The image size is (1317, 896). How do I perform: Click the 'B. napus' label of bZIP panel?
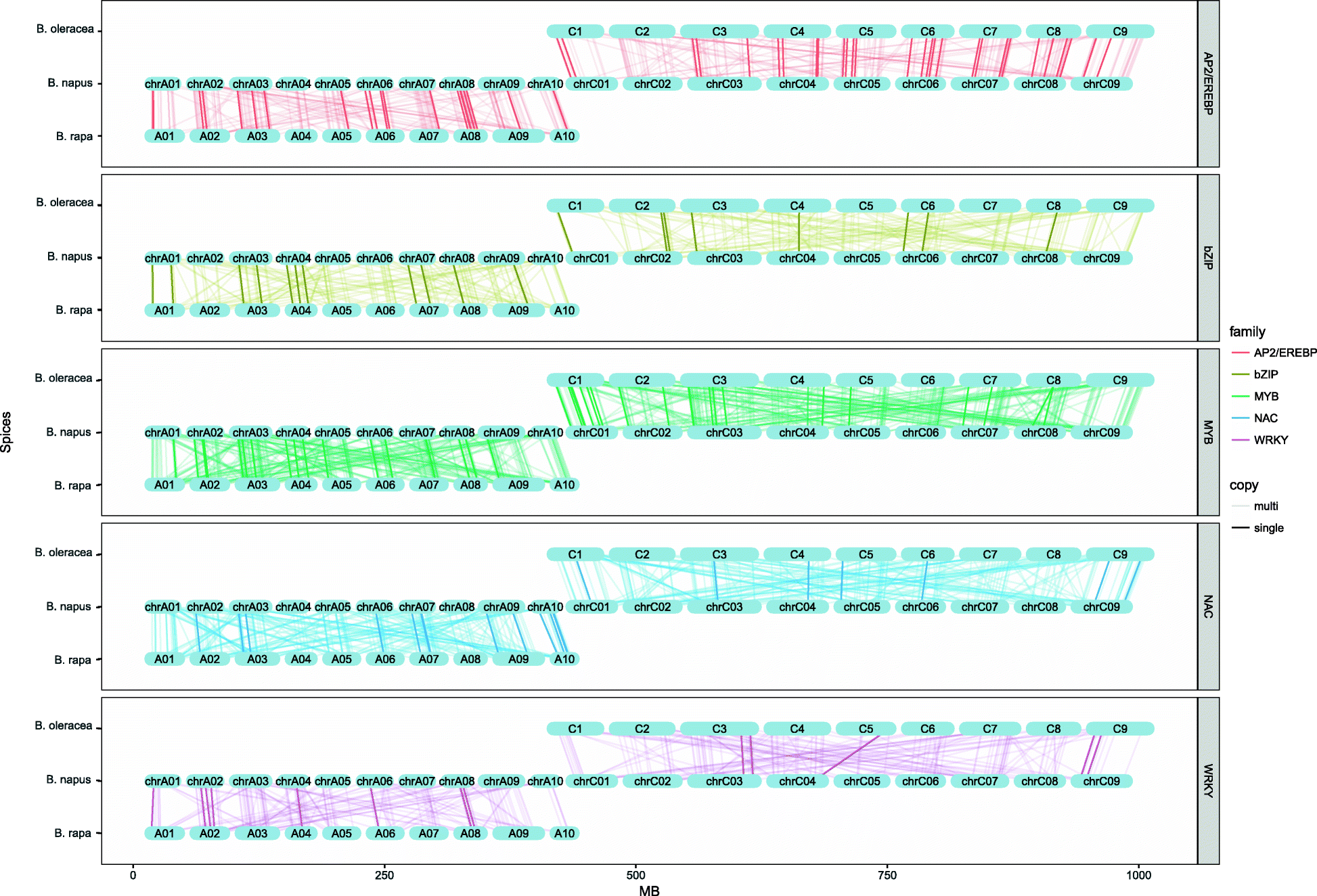[70, 256]
